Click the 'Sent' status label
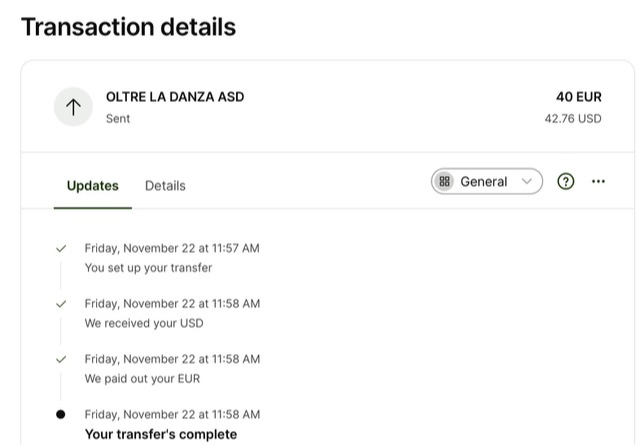 (118, 118)
